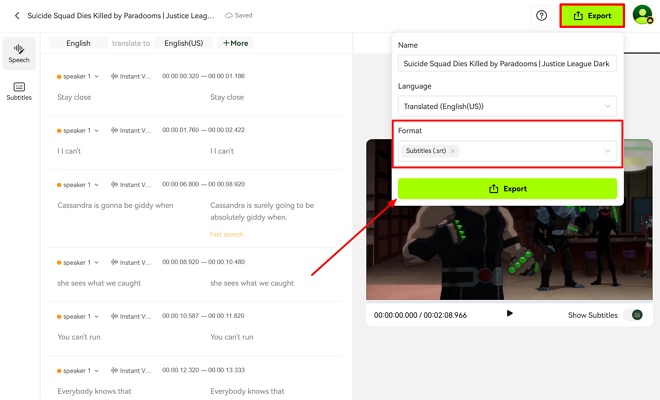Click translated text 'I I can't'
Viewport: 660px width, 400px height.
[222, 151]
